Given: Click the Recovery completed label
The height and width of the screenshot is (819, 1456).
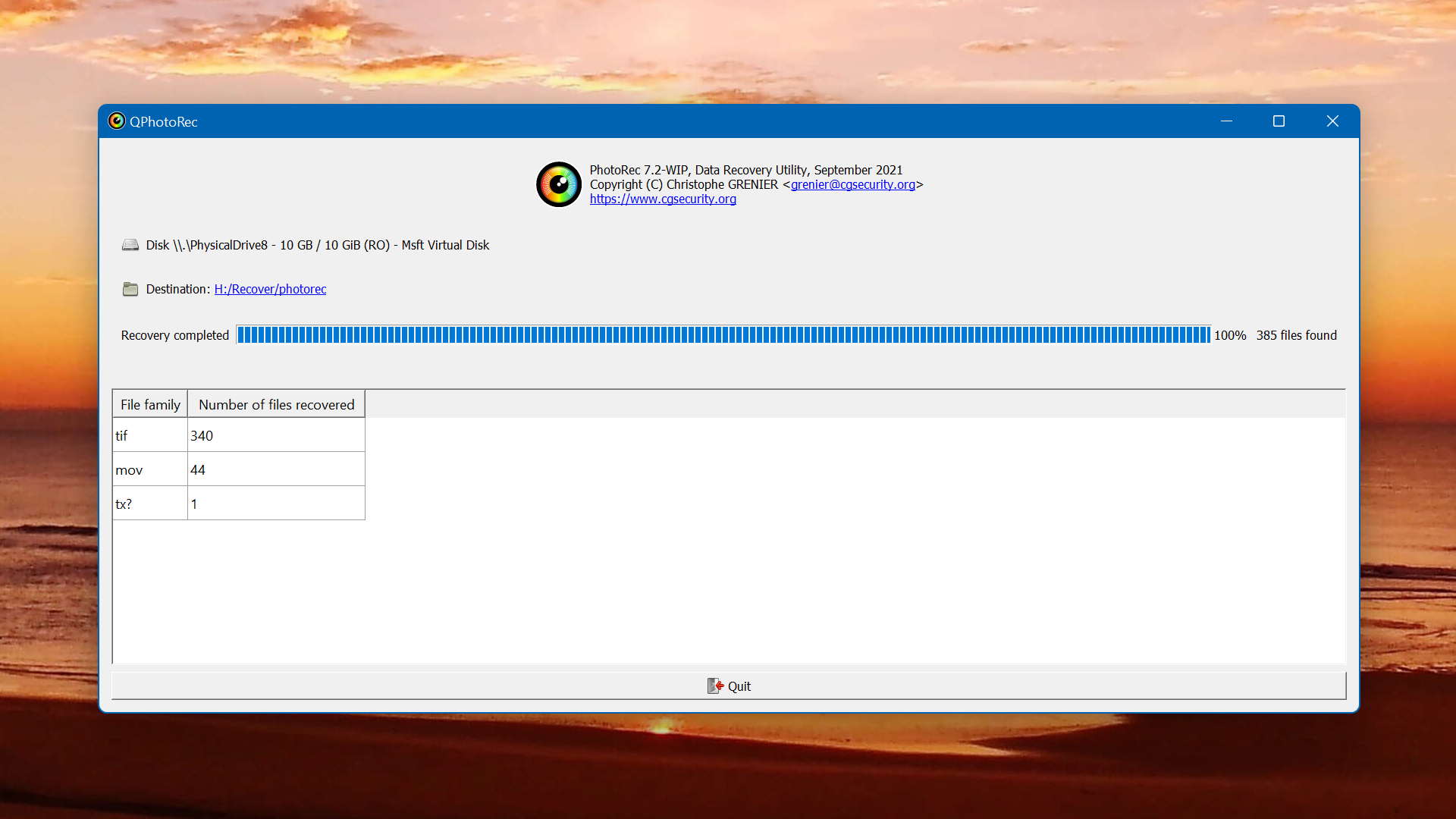Looking at the screenshot, I should [174, 335].
